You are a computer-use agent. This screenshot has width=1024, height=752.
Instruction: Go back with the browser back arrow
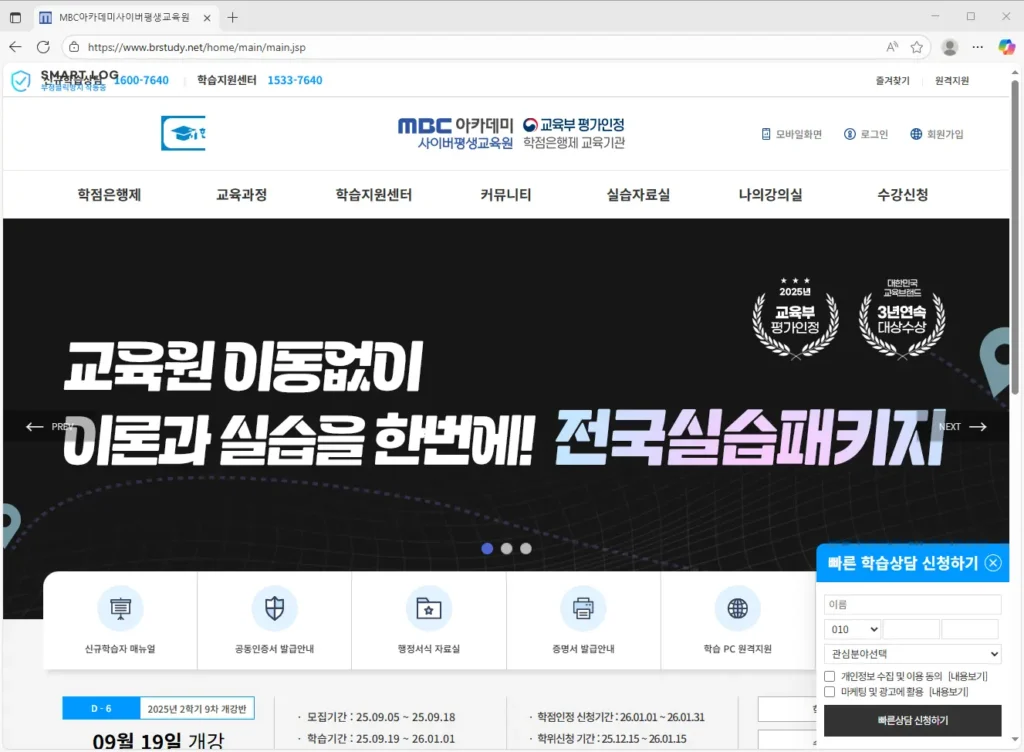16,47
